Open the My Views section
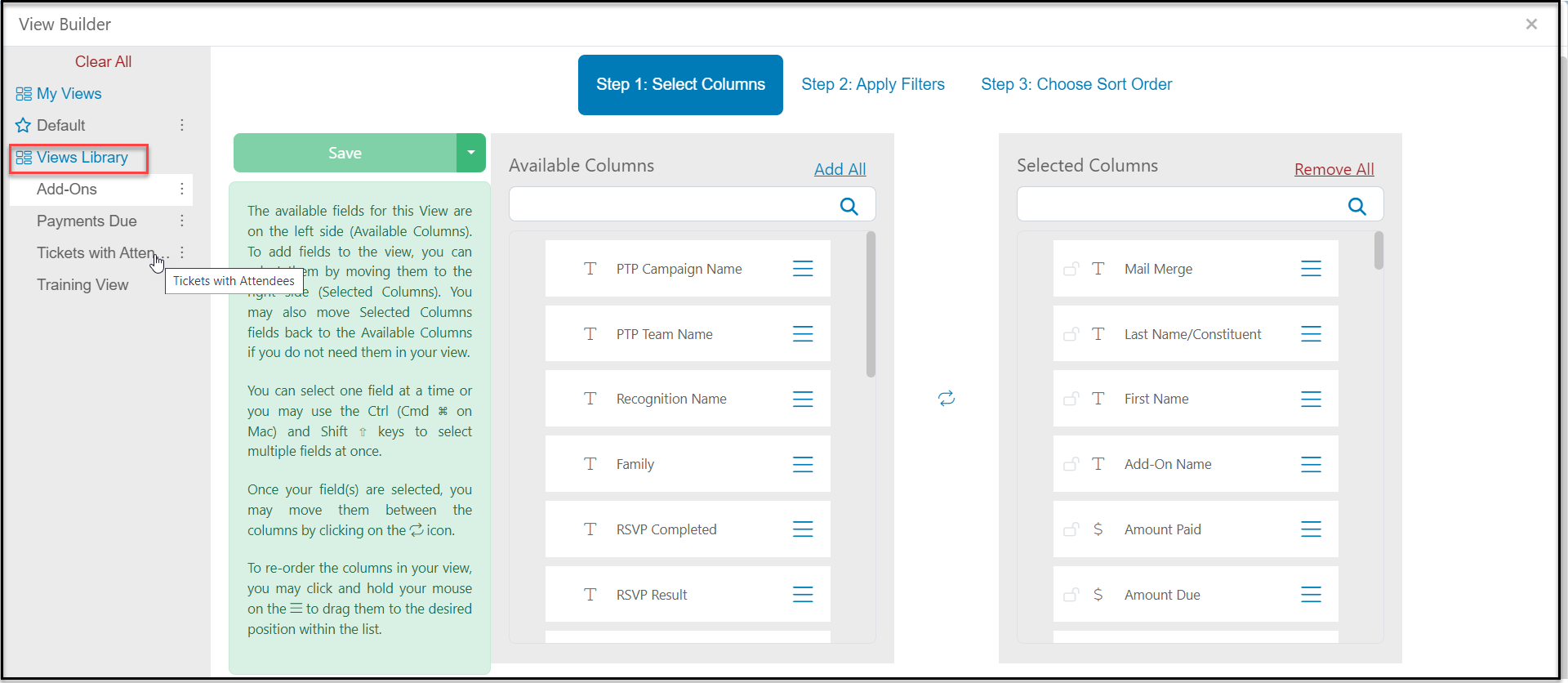The image size is (1568, 683). tap(59, 94)
